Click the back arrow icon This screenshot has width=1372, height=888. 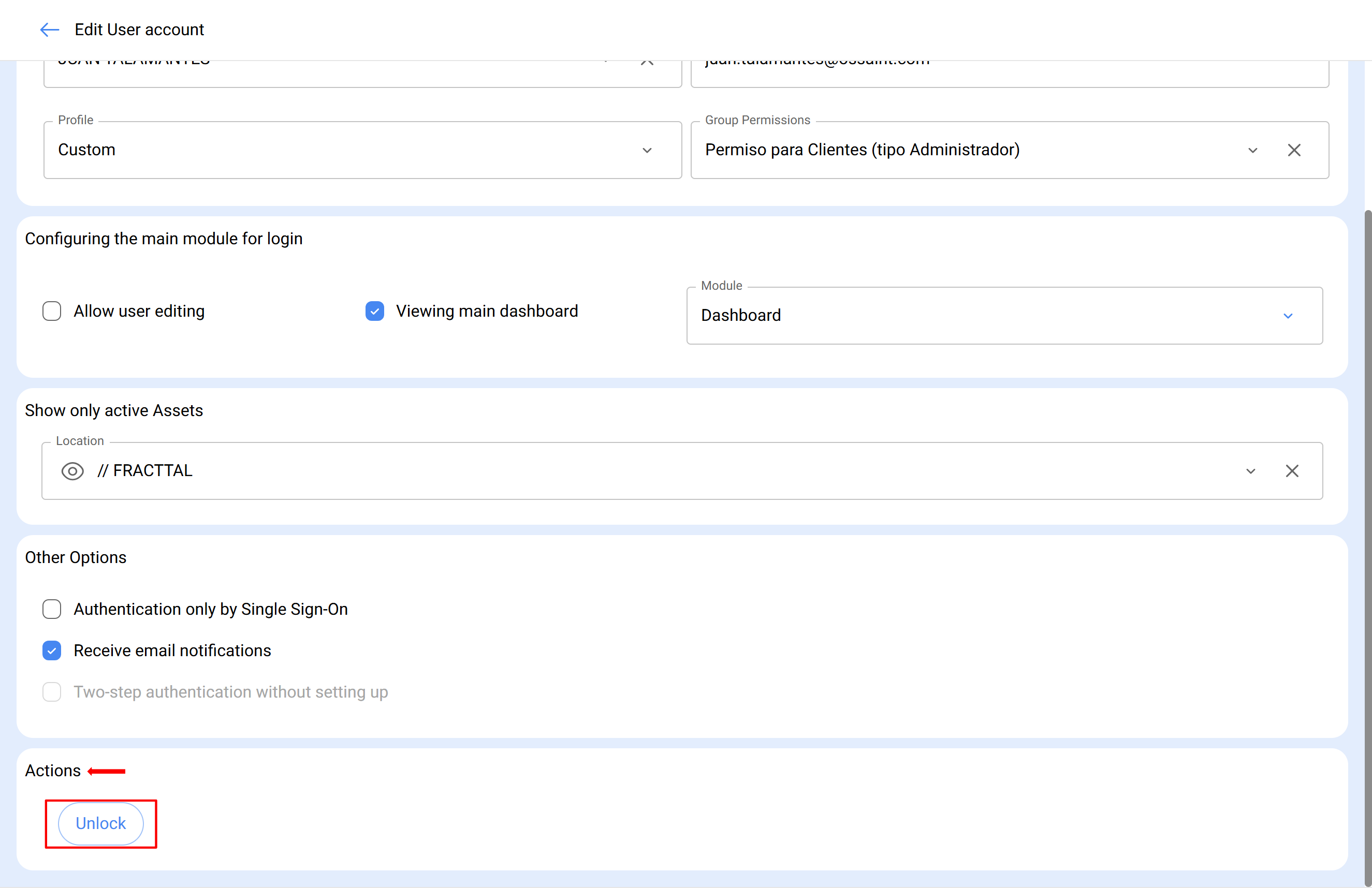tap(50, 29)
